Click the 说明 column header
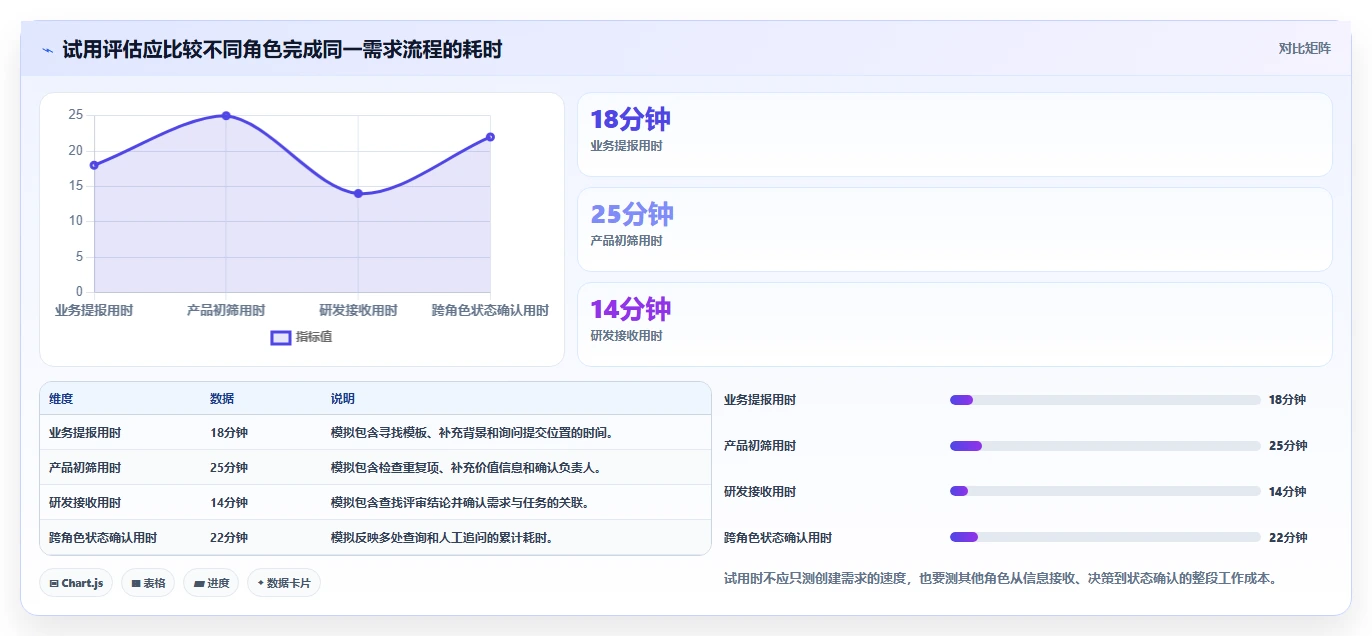Image resolution: width=1372 pixels, height=636 pixels. pyautogui.click(x=343, y=398)
